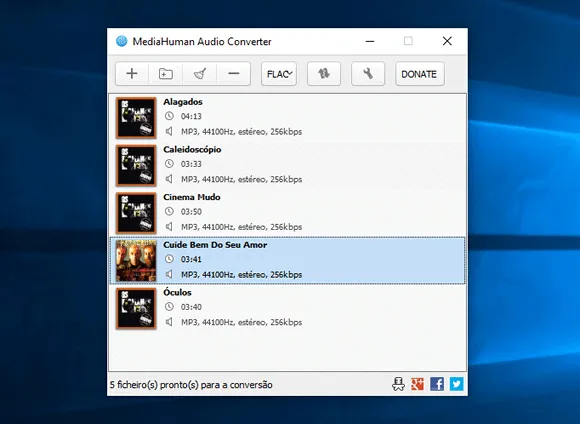This screenshot has height=424, width=580.
Task: Click the Caleidoscópio track title
Action: coord(192,150)
